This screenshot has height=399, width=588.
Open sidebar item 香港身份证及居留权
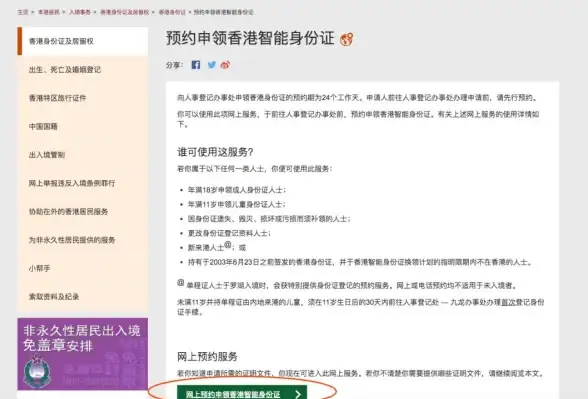82,41
